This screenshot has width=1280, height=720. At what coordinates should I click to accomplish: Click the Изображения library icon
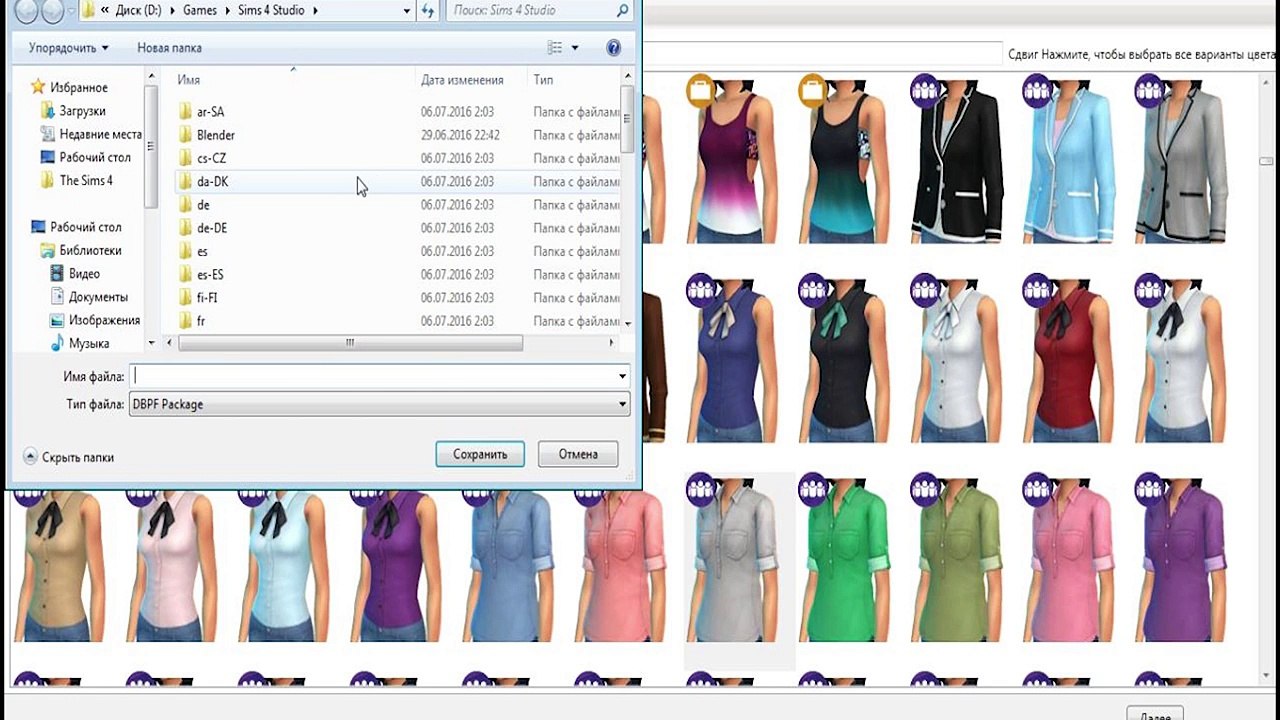[x=57, y=320]
